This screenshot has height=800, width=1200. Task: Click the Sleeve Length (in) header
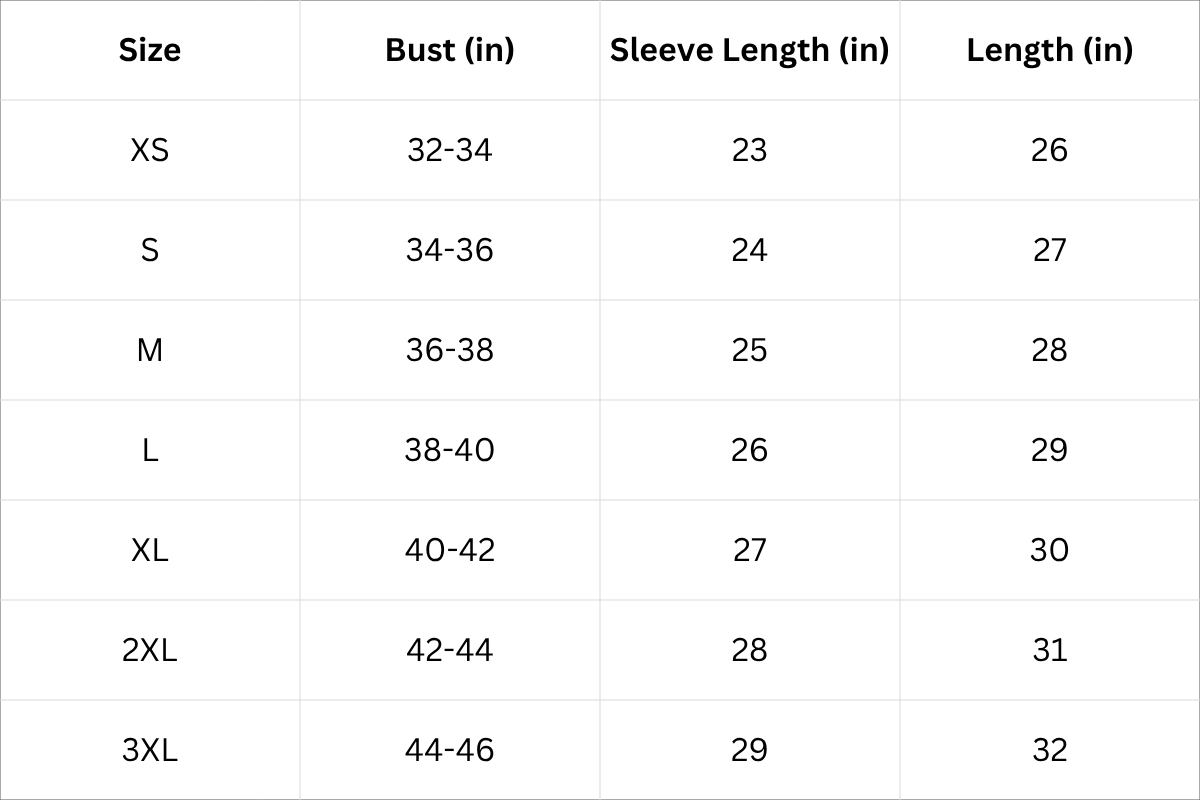click(x=750, y=50)
